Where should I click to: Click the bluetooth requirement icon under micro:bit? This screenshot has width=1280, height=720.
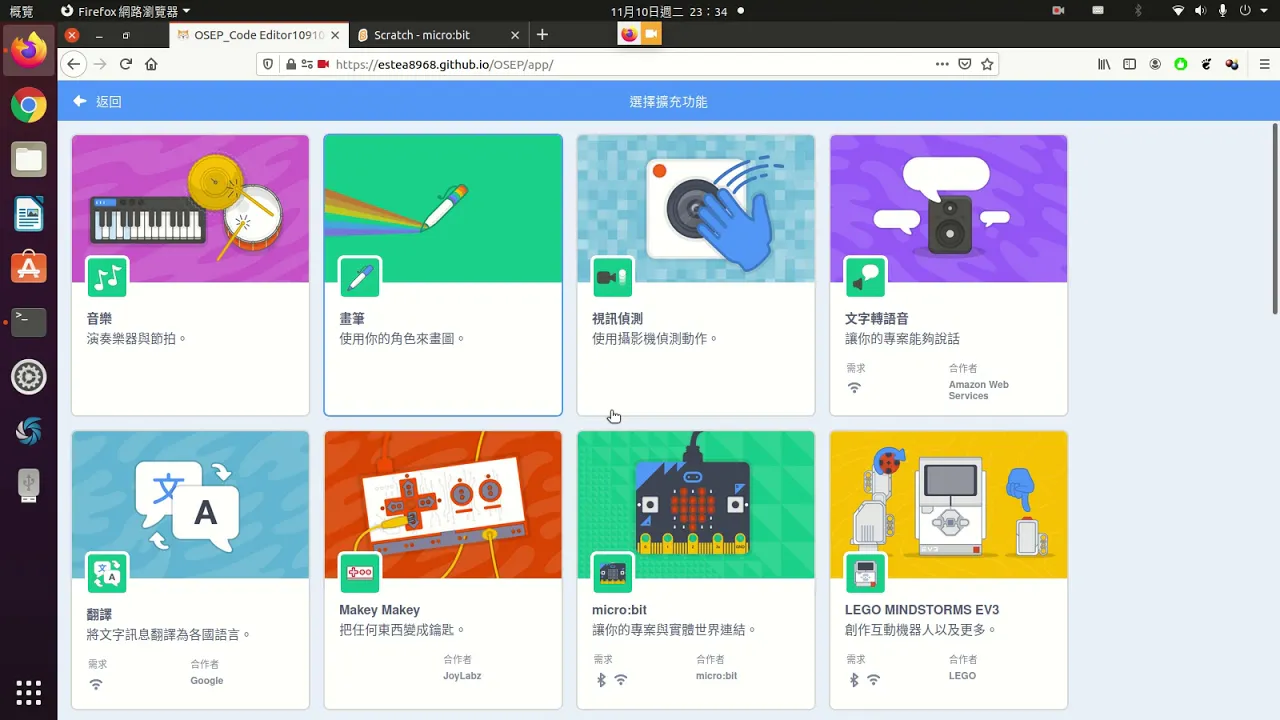(601, 680)
